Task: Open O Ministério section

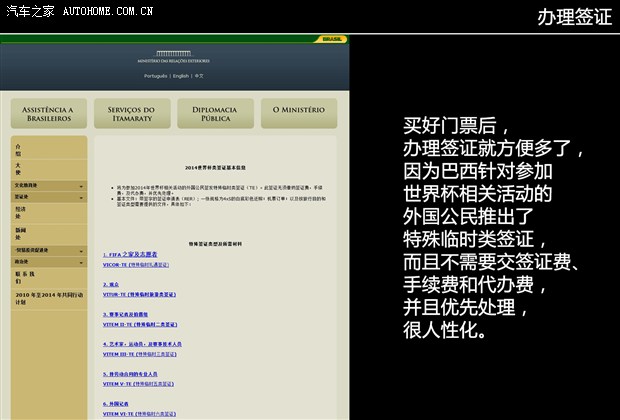Action: coord(299,113)
